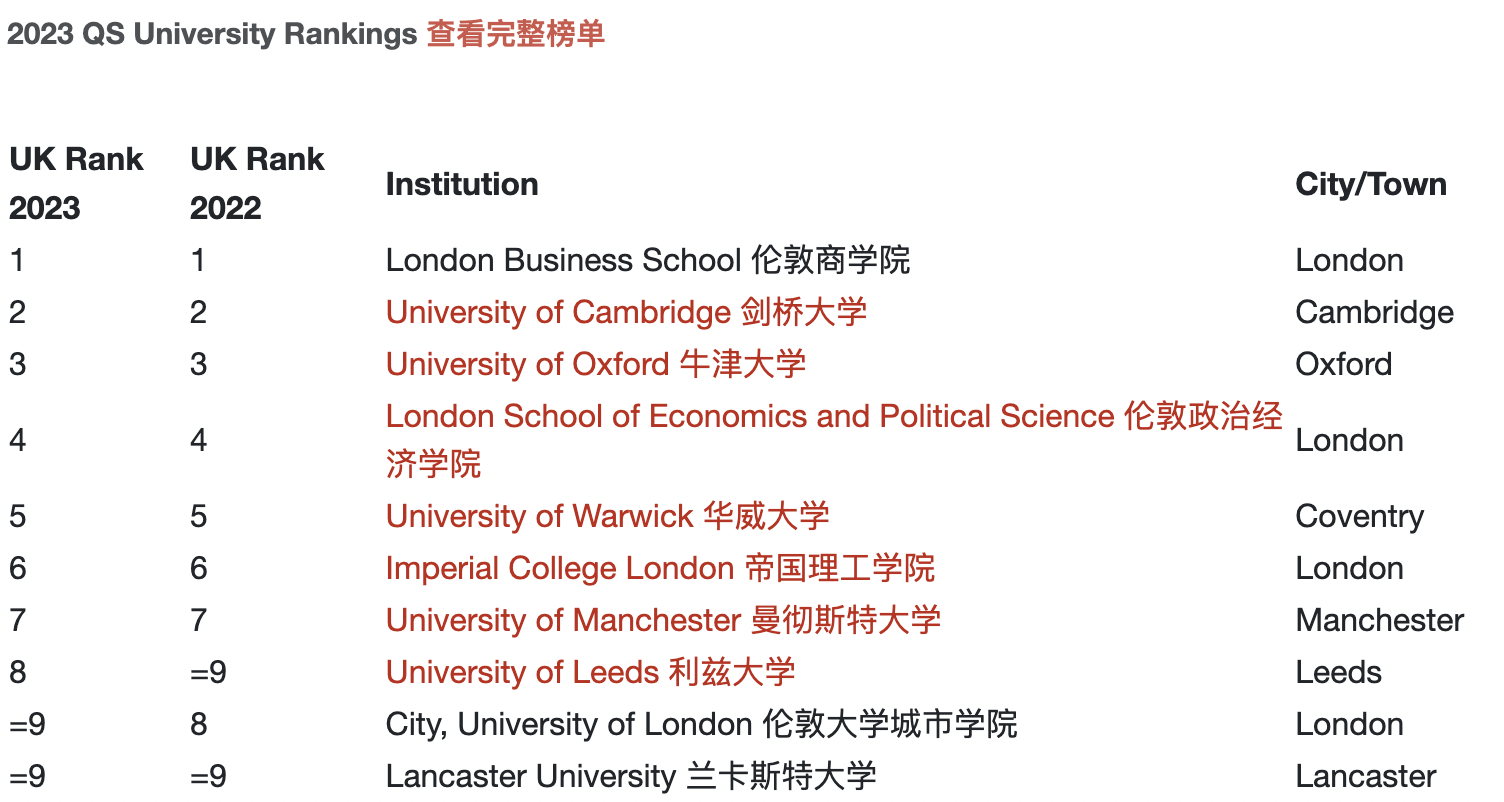Viewport: 1504px width, 802px height.
Task: Click the Cambridge city cell
Action: point(1374,312)
